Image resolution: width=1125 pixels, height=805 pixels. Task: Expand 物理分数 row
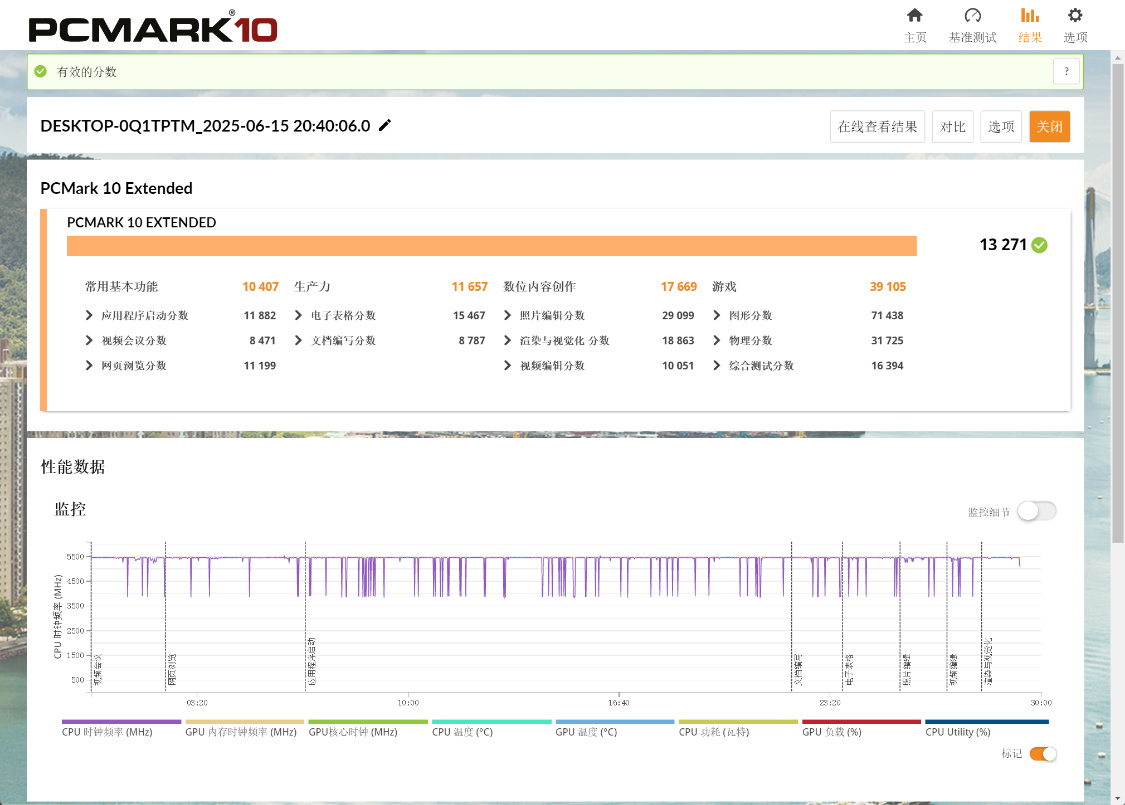[x=717, y=340]
